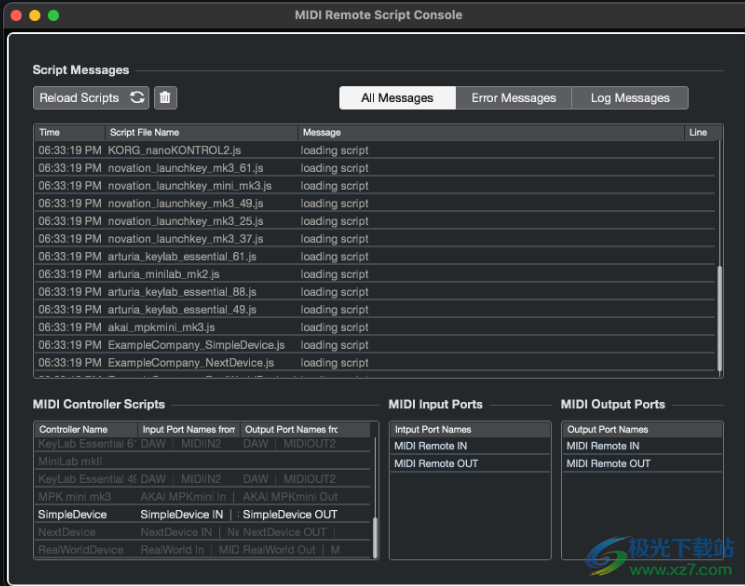Click the SimpleDevice OUT port cell
This screenshot has height=586, width=745.
click(x=290, y=514)
